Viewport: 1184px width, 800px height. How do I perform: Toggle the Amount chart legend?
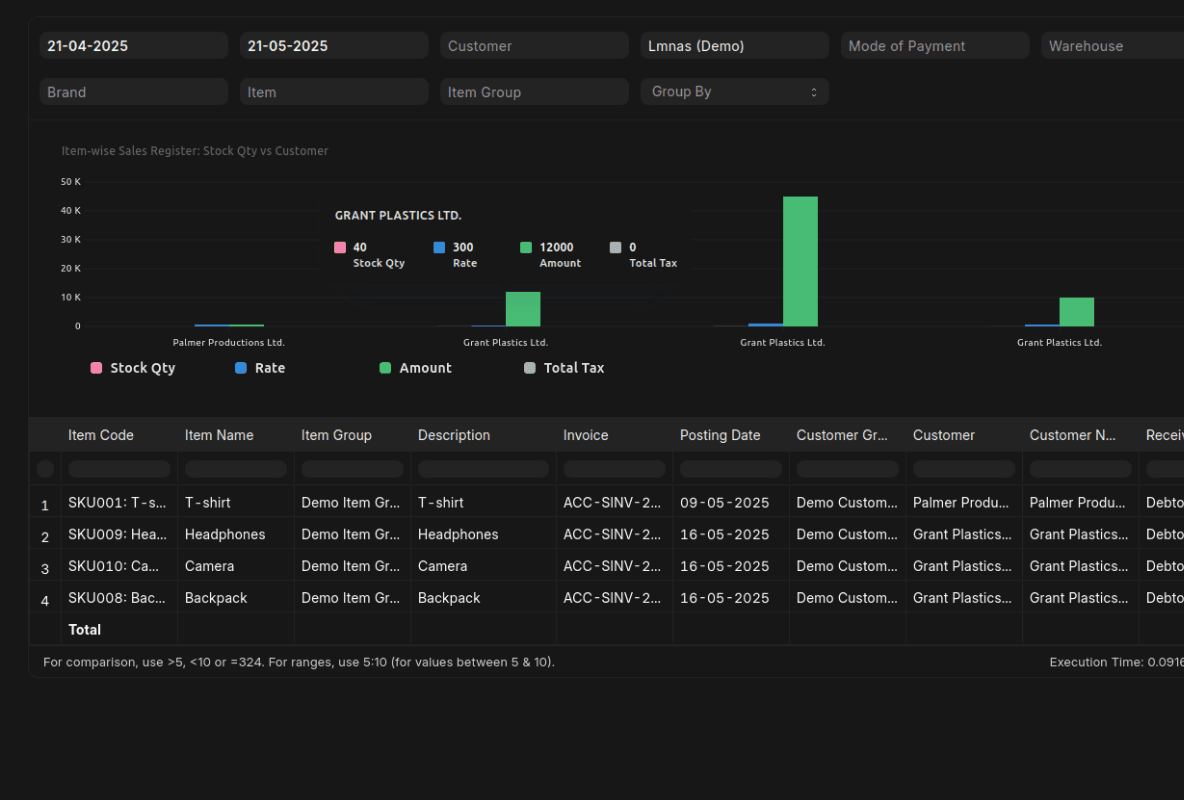[x=415, y=368]
